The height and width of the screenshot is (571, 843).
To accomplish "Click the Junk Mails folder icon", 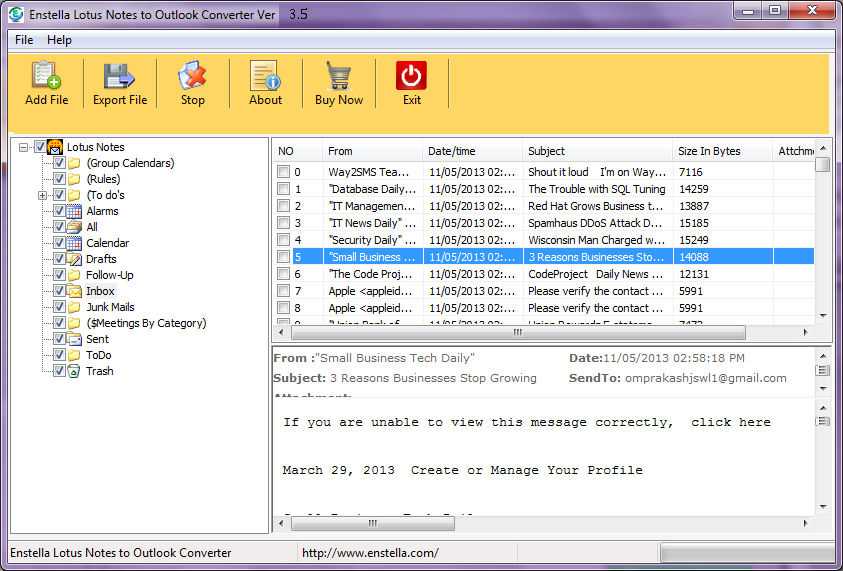I will [74, 307].
